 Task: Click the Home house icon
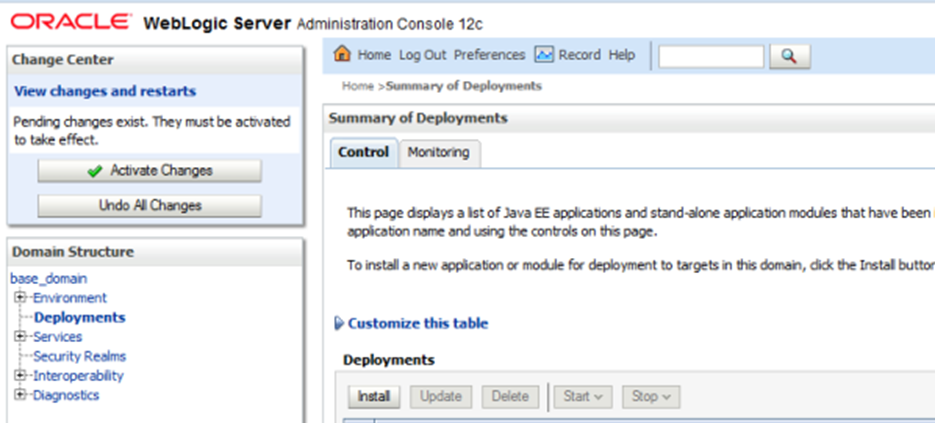pyautogui.click(x=342, y=54)
